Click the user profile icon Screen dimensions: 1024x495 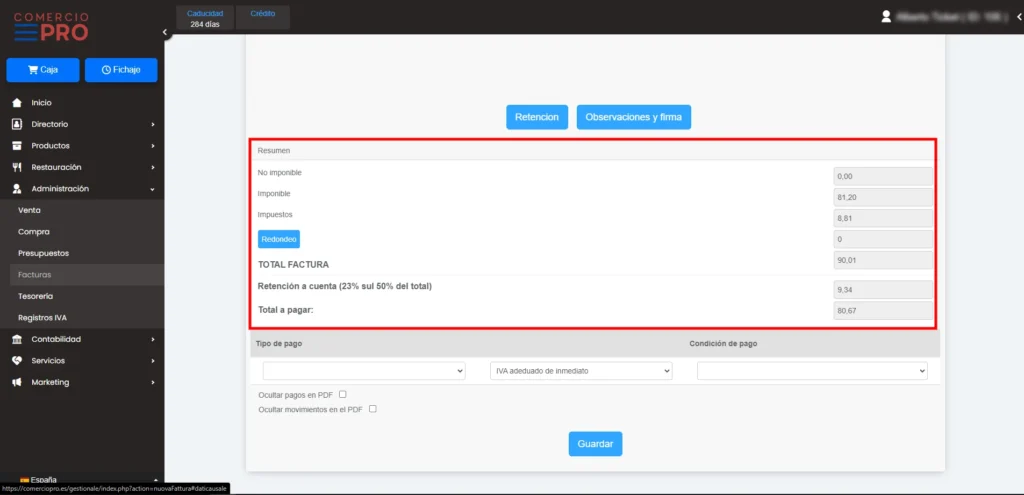(886, 16)
